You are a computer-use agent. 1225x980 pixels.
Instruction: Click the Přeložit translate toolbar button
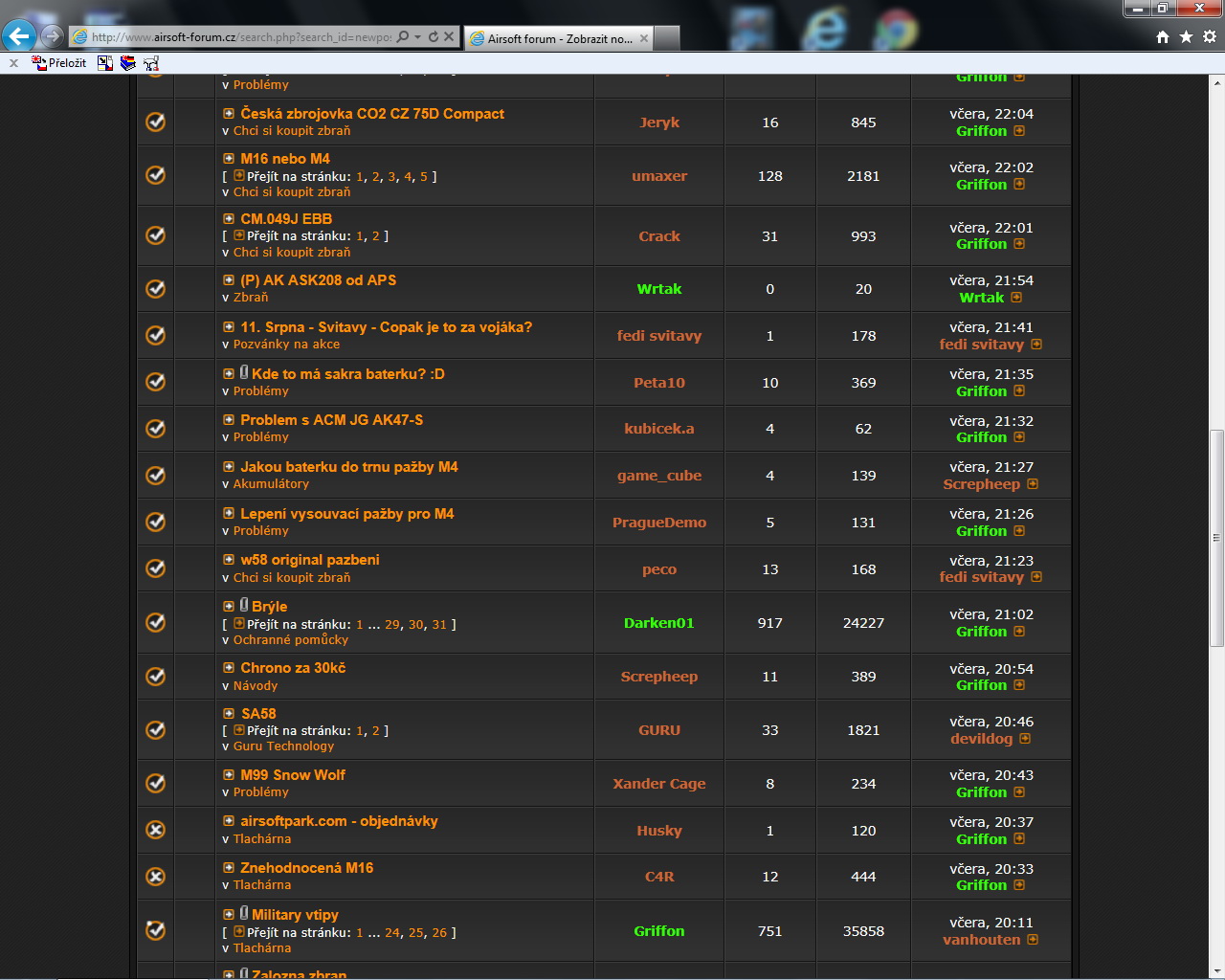pyautogui.click(x=59, y=63)
